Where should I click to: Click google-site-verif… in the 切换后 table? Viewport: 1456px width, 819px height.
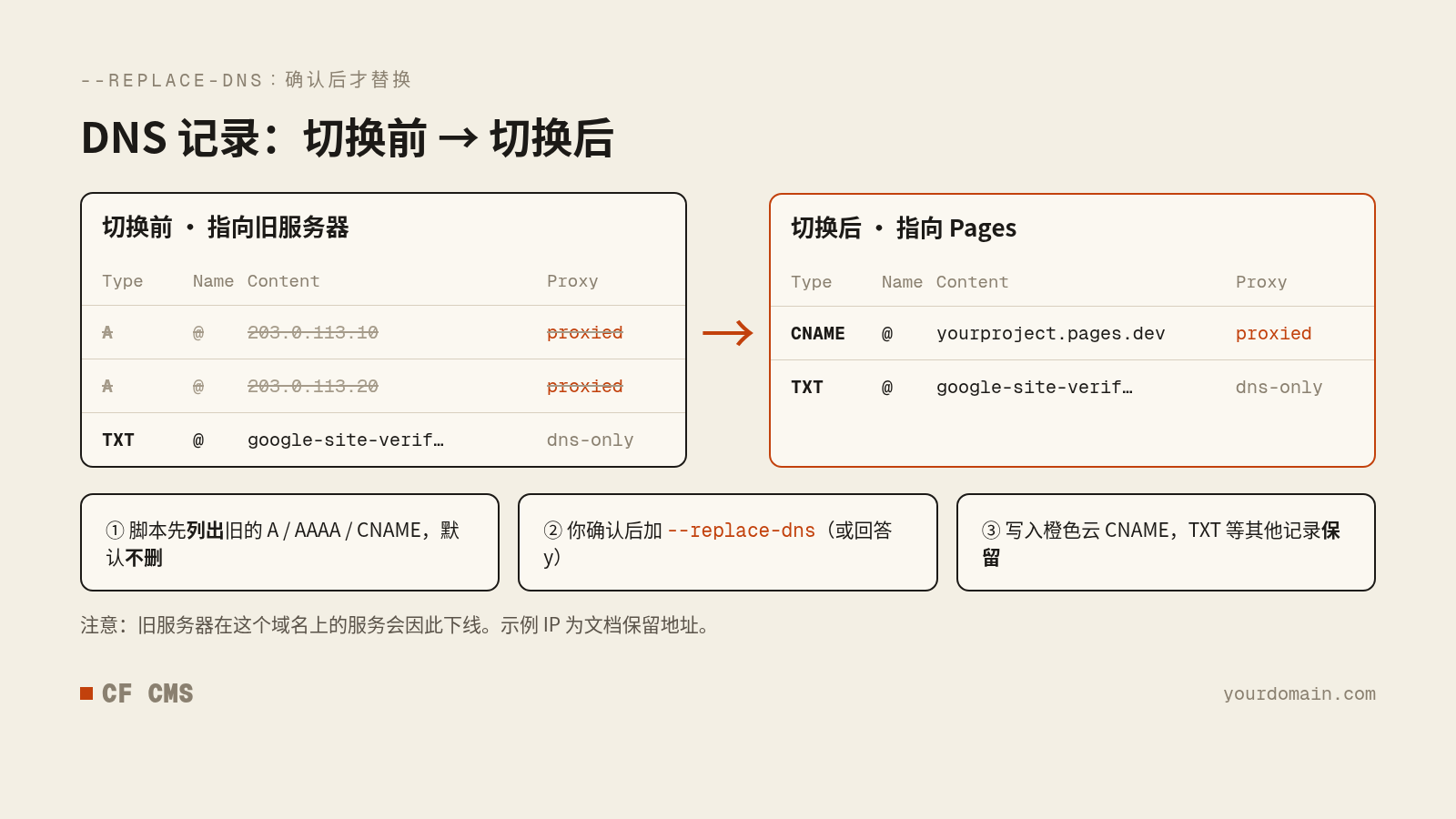pos(1035,388)
